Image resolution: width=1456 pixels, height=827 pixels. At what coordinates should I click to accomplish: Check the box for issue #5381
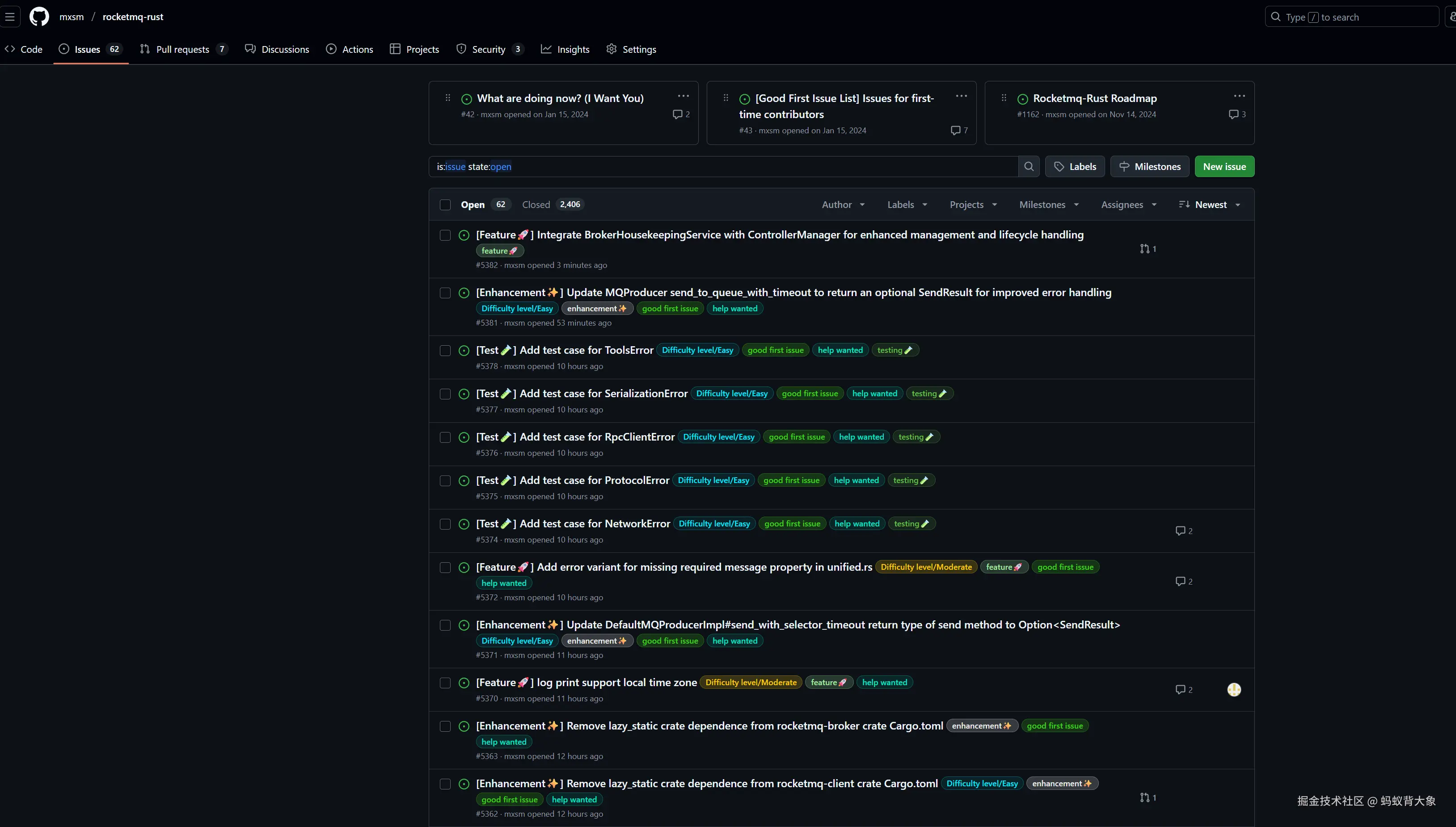(445, 293)
